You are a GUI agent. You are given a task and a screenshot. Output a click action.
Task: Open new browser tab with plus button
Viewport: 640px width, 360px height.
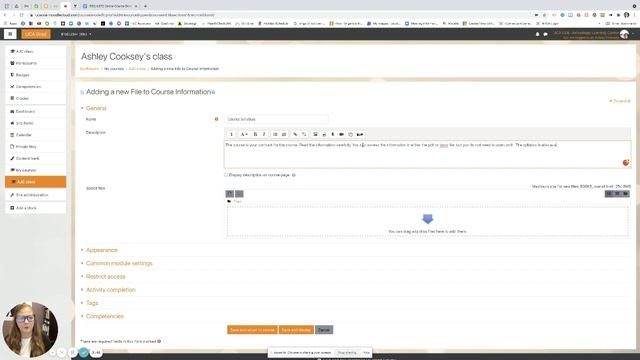point(145,6)
